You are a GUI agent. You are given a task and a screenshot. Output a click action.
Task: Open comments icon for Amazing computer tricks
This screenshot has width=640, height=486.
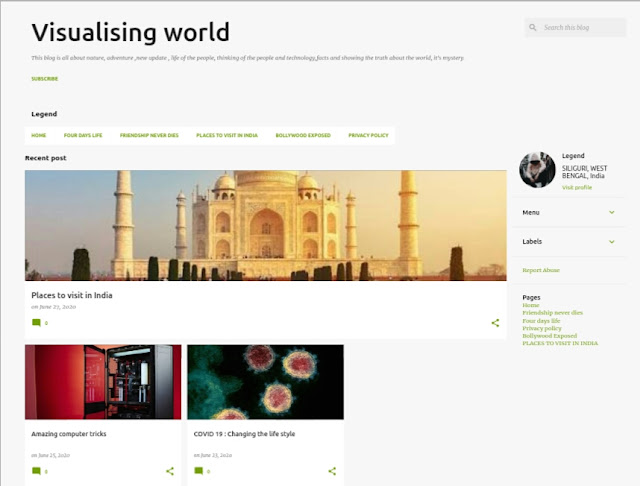click(36, 471)
